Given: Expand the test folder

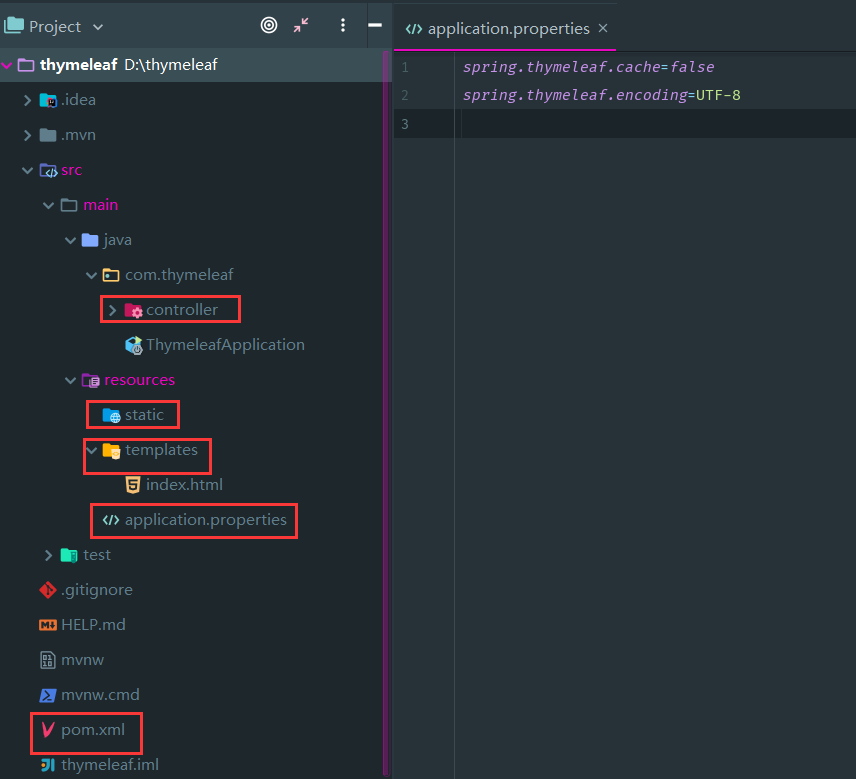Looking at the screenshot, I should tap(48, 555).
